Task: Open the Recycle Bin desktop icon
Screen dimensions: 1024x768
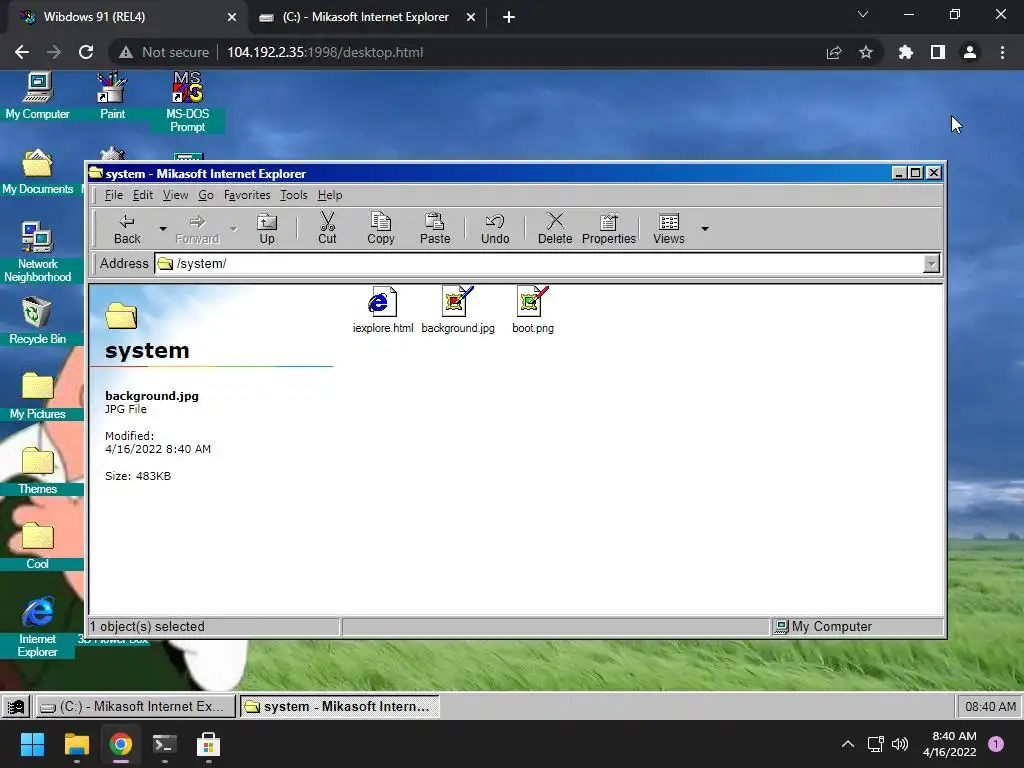Action: [37, 321]
